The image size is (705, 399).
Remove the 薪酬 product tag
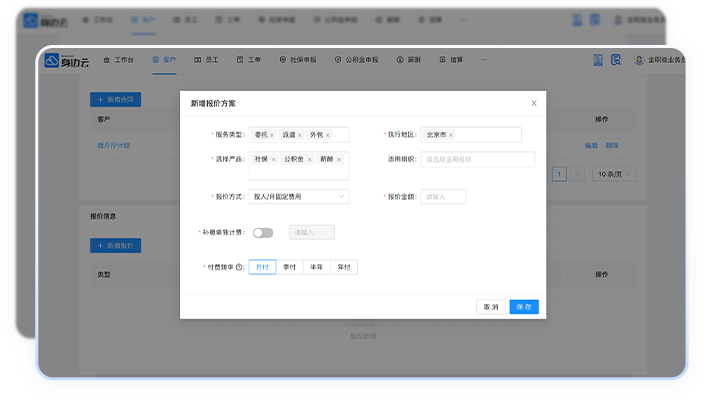click(x=339, y=159)
